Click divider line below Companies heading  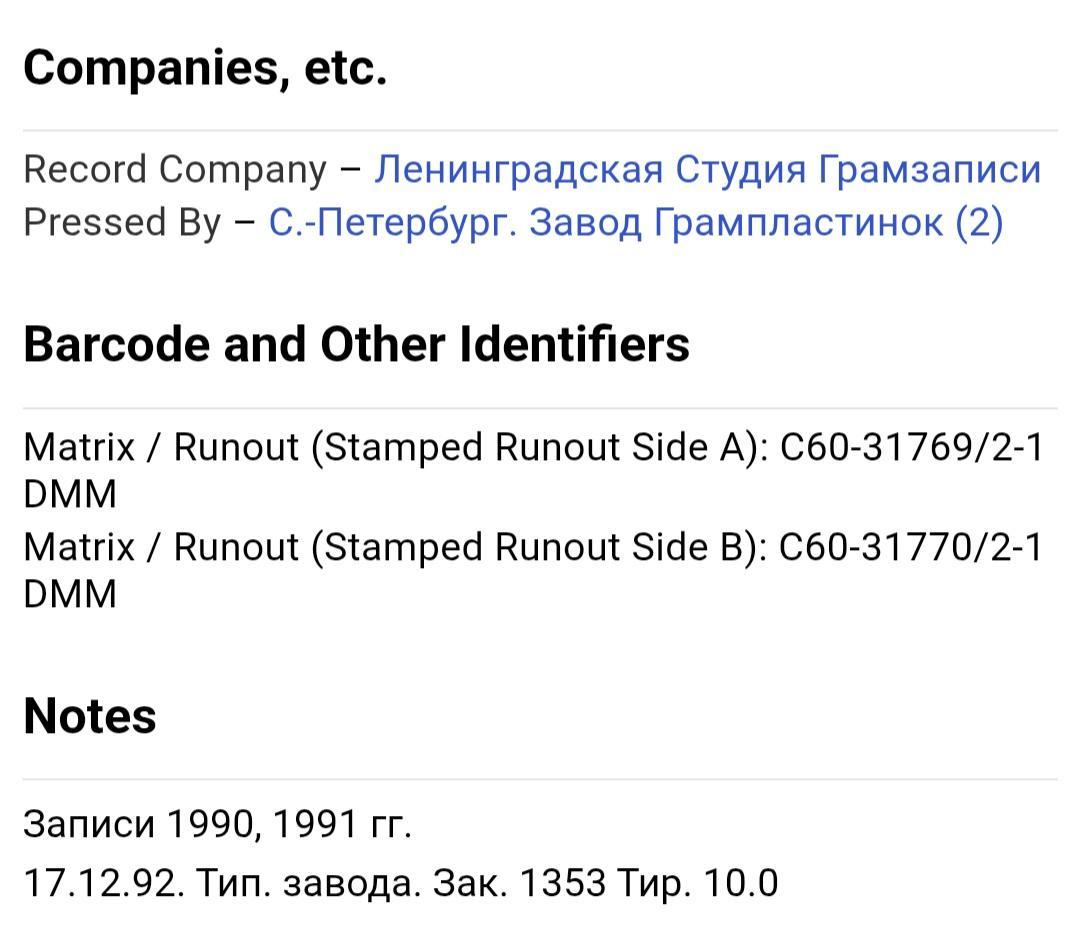[540, 130]
